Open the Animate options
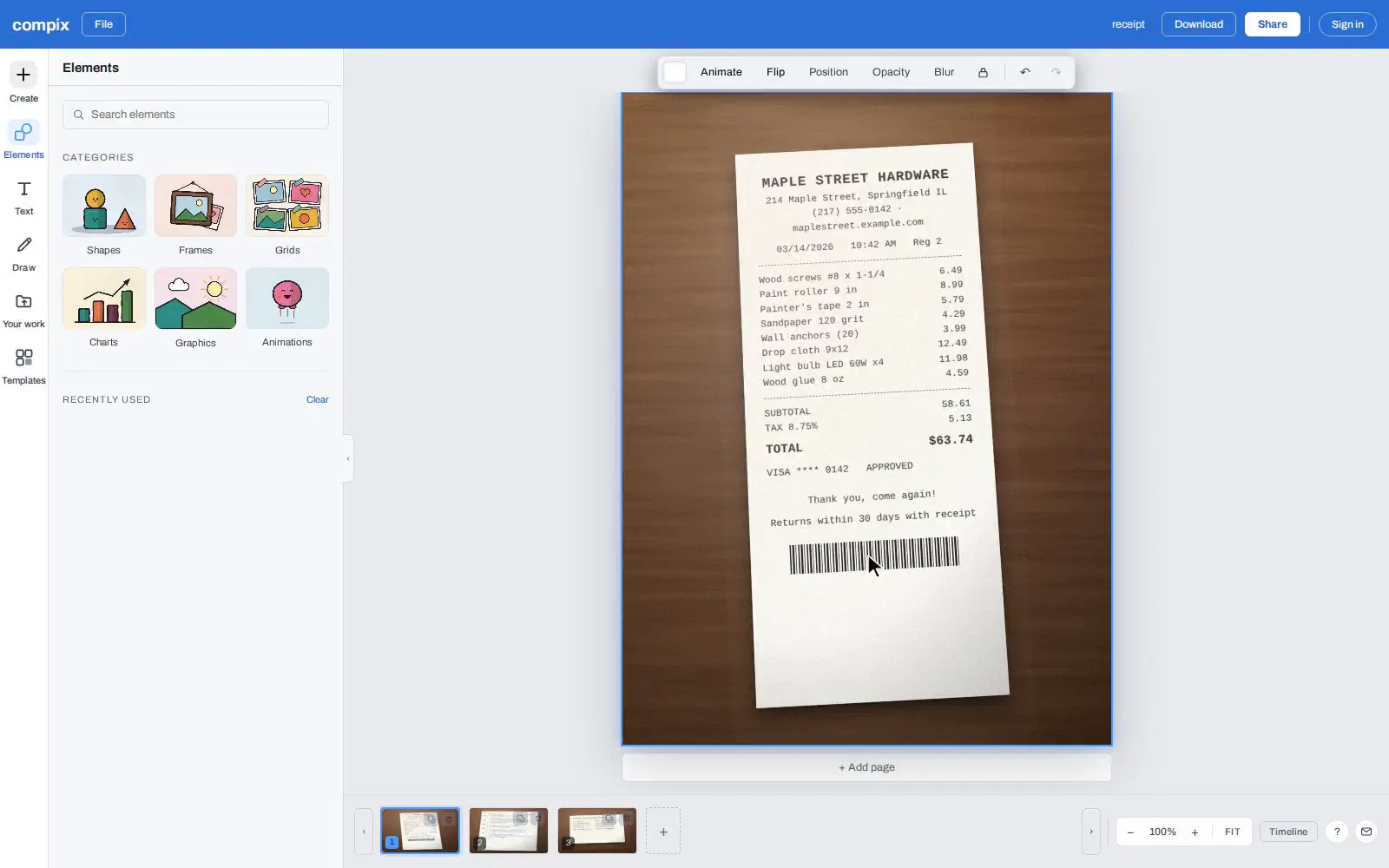Screen dimensions: 1389x868 coord(721,72)
